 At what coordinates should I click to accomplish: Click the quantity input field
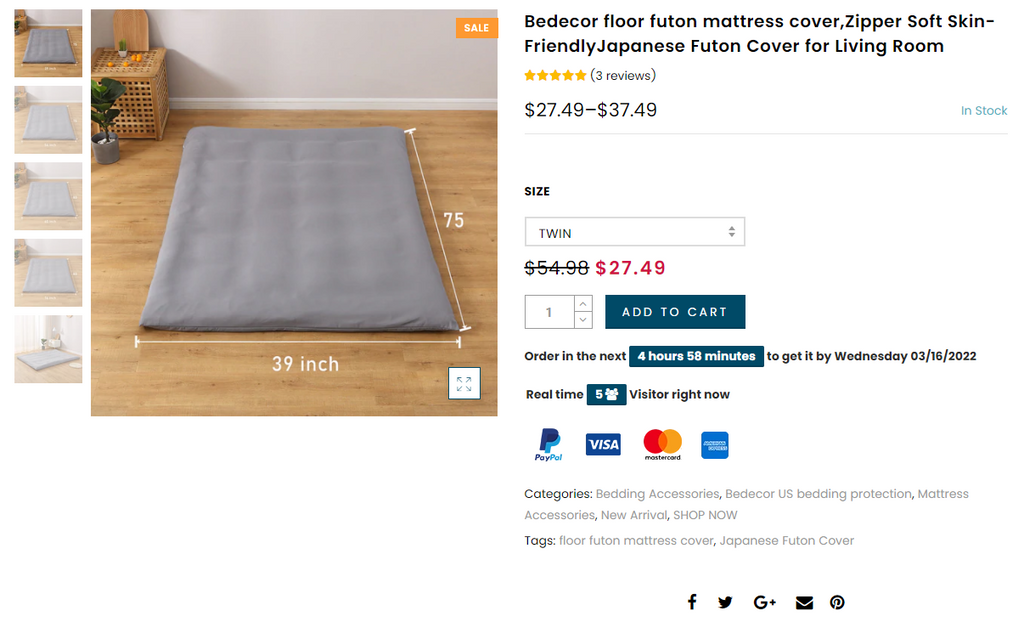tap(549, 312)
